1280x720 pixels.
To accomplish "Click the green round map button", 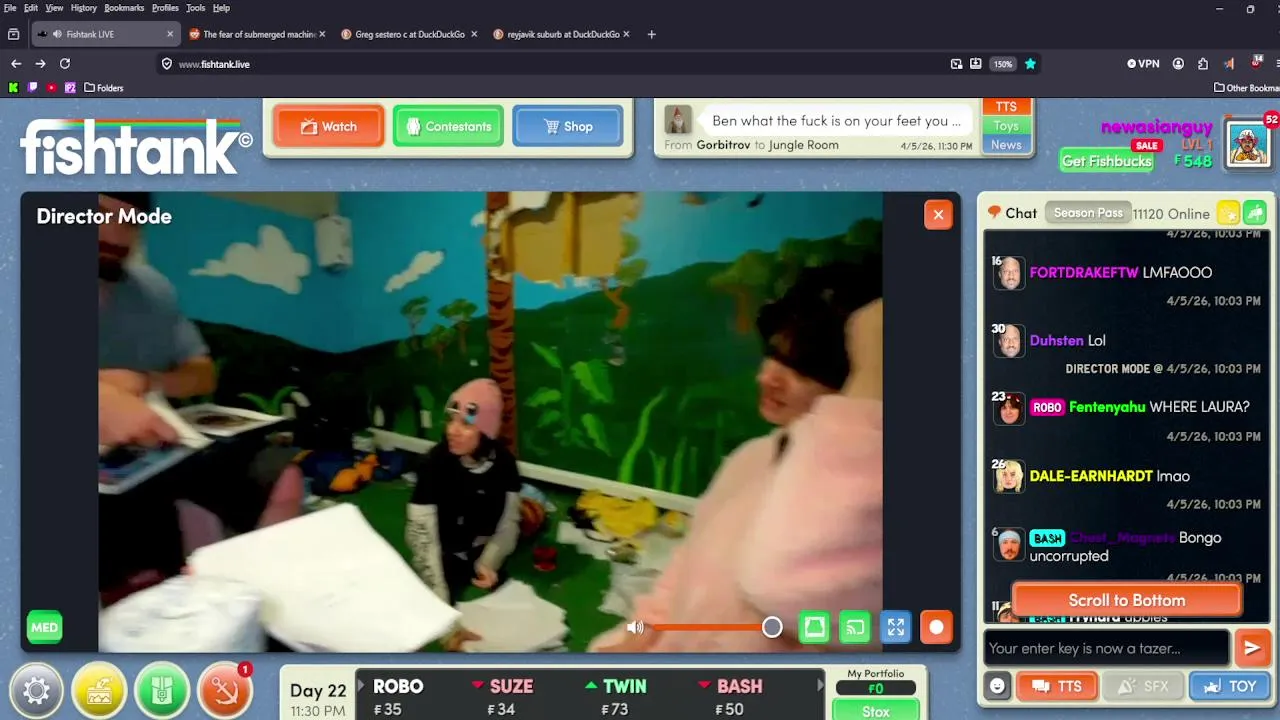I will (x=162, y=691).
